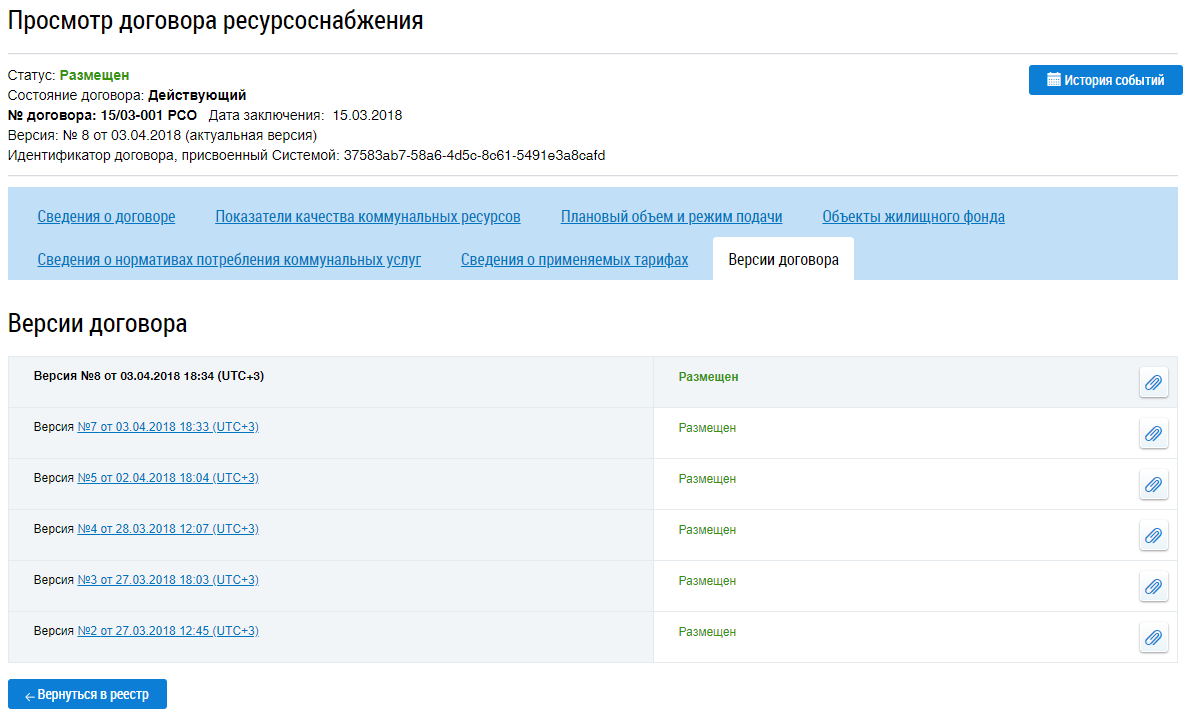View version №4 dated 28.03.2018

point(168,529)
